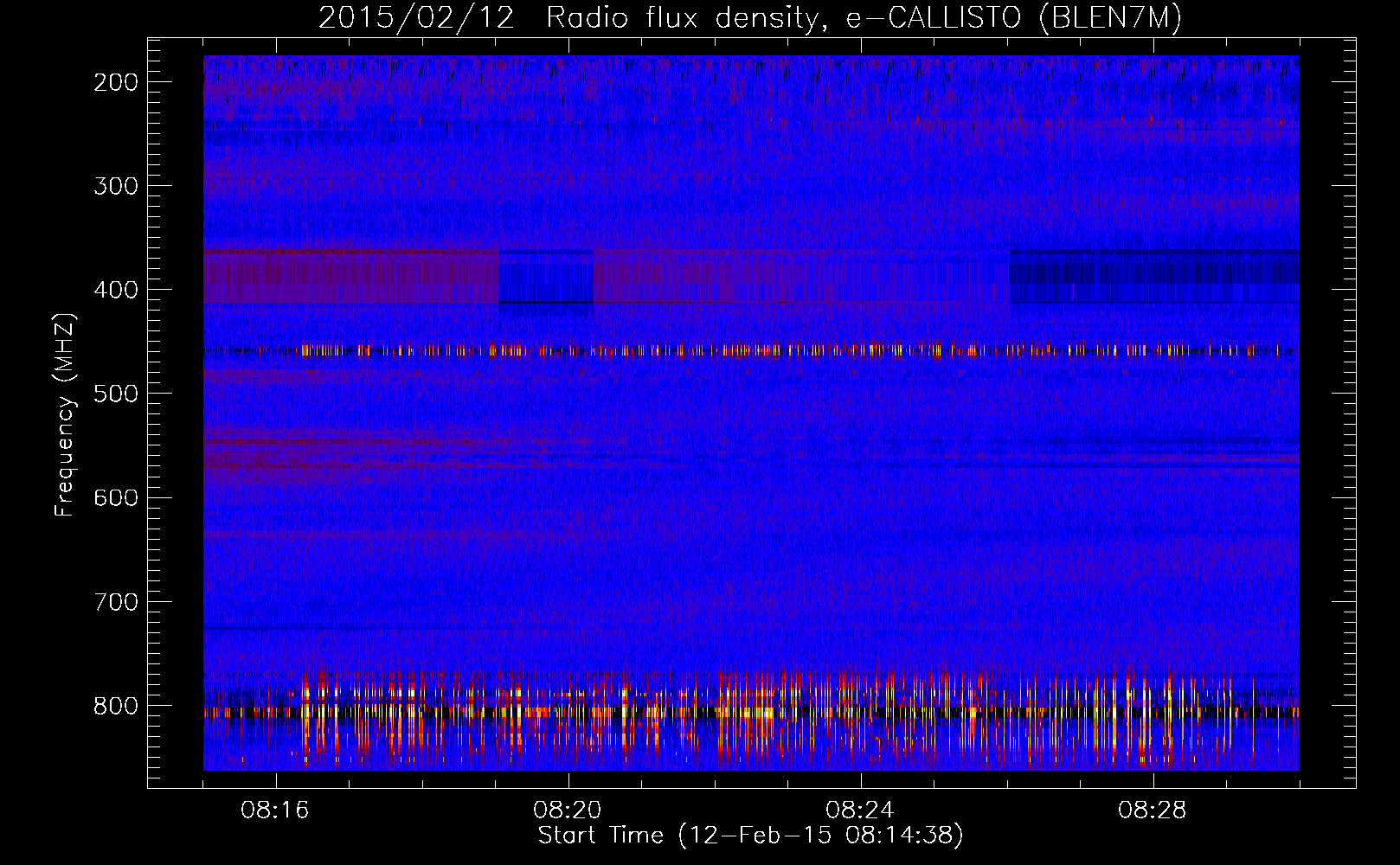Click the 600 frequency tick label

tap(116, 497)
